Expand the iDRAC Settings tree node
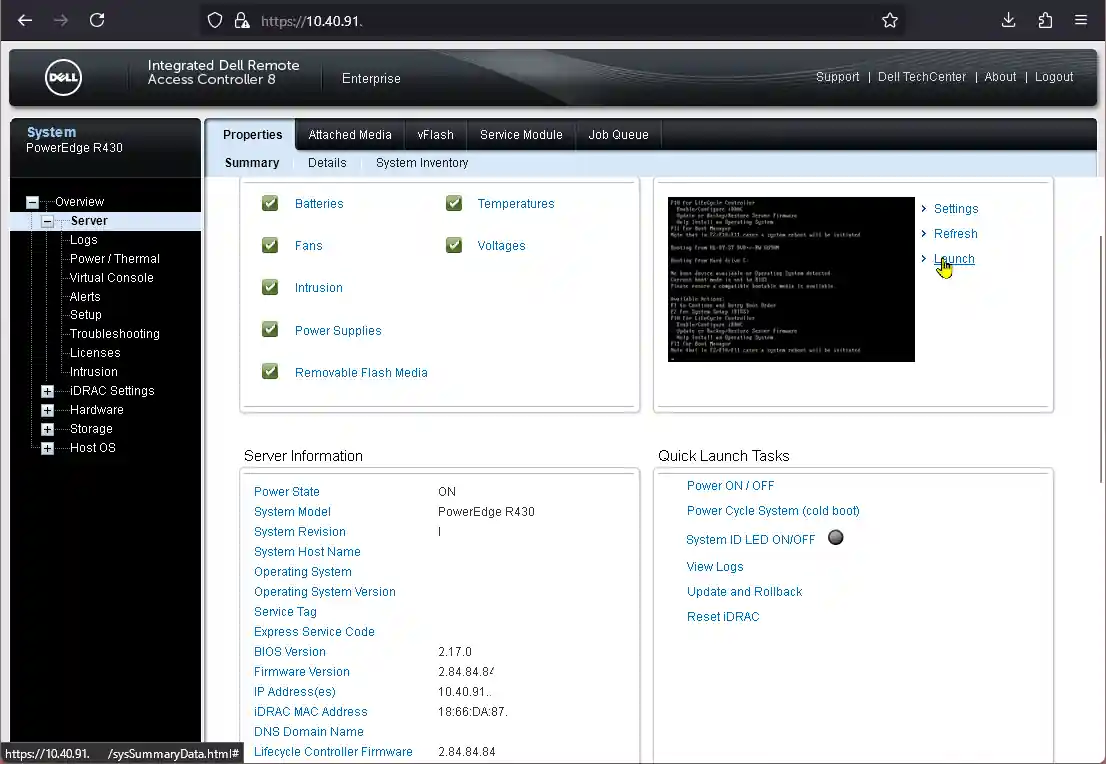1106x764 pixels. pyautogui.click(x=47, y=392)
